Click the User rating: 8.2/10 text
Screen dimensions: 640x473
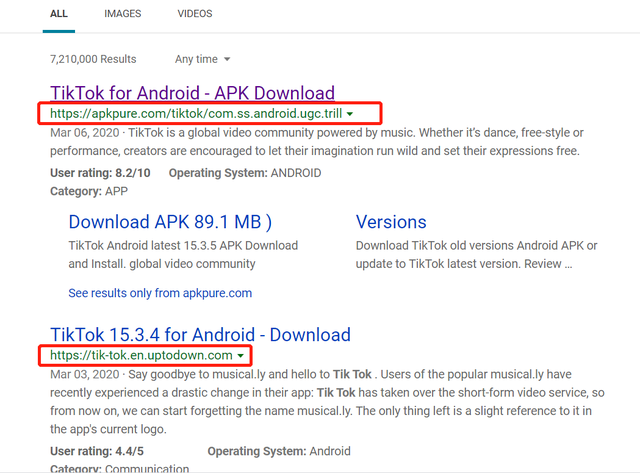(x=100, y=173)
